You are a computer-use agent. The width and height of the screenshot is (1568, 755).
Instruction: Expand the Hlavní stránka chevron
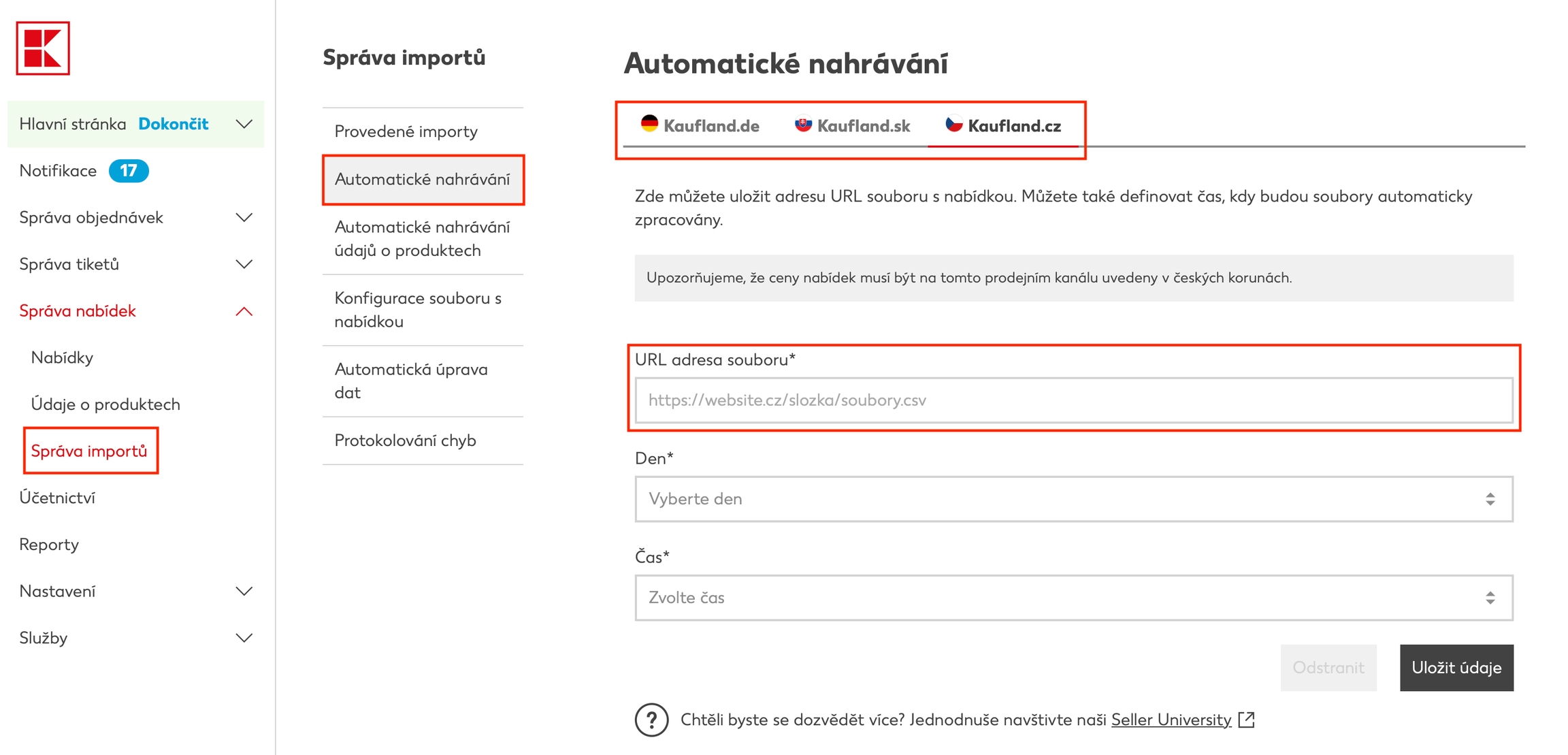244,124
